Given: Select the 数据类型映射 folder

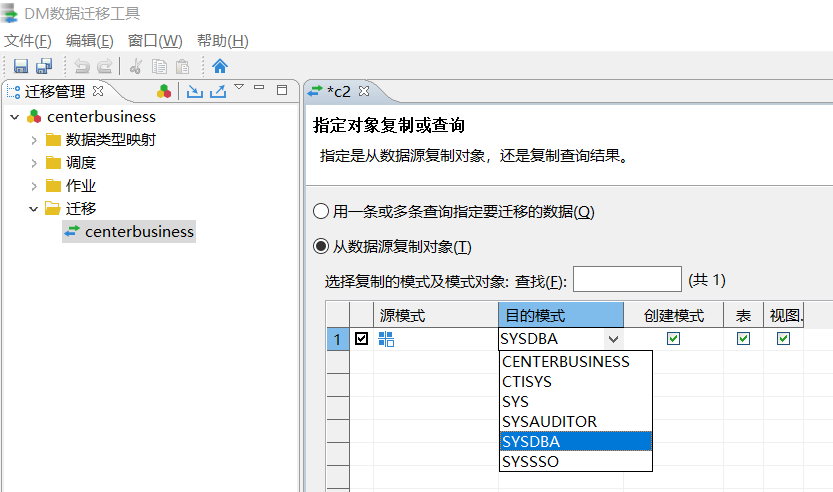Looking at the screenshot, I should tap(110, 140).
